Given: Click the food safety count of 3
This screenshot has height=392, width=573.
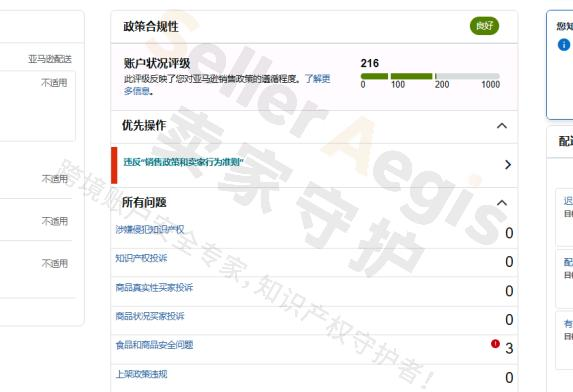Looking at the screenshot, I should [509, 349].
